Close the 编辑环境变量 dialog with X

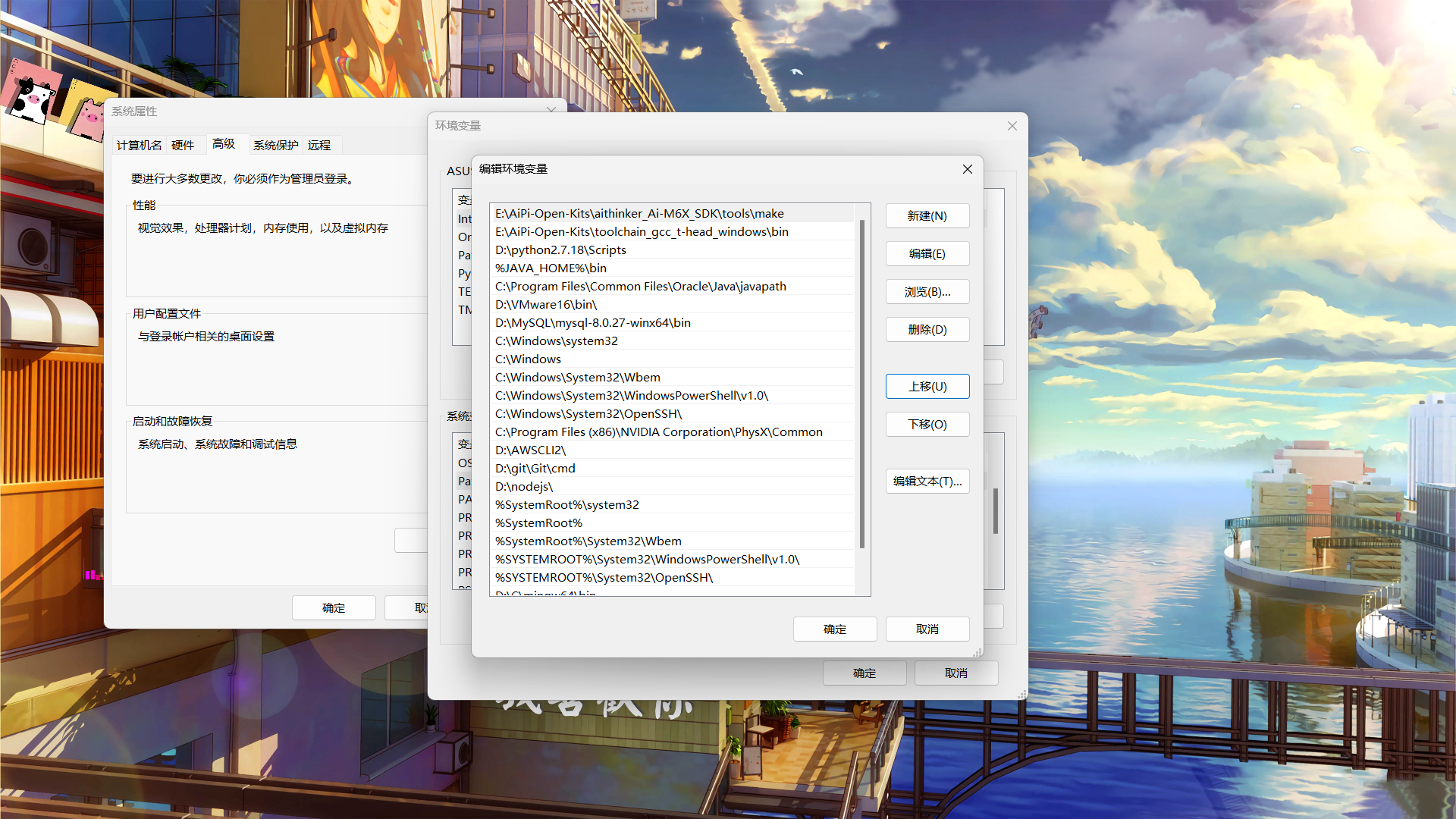click(x=968, y=169)
